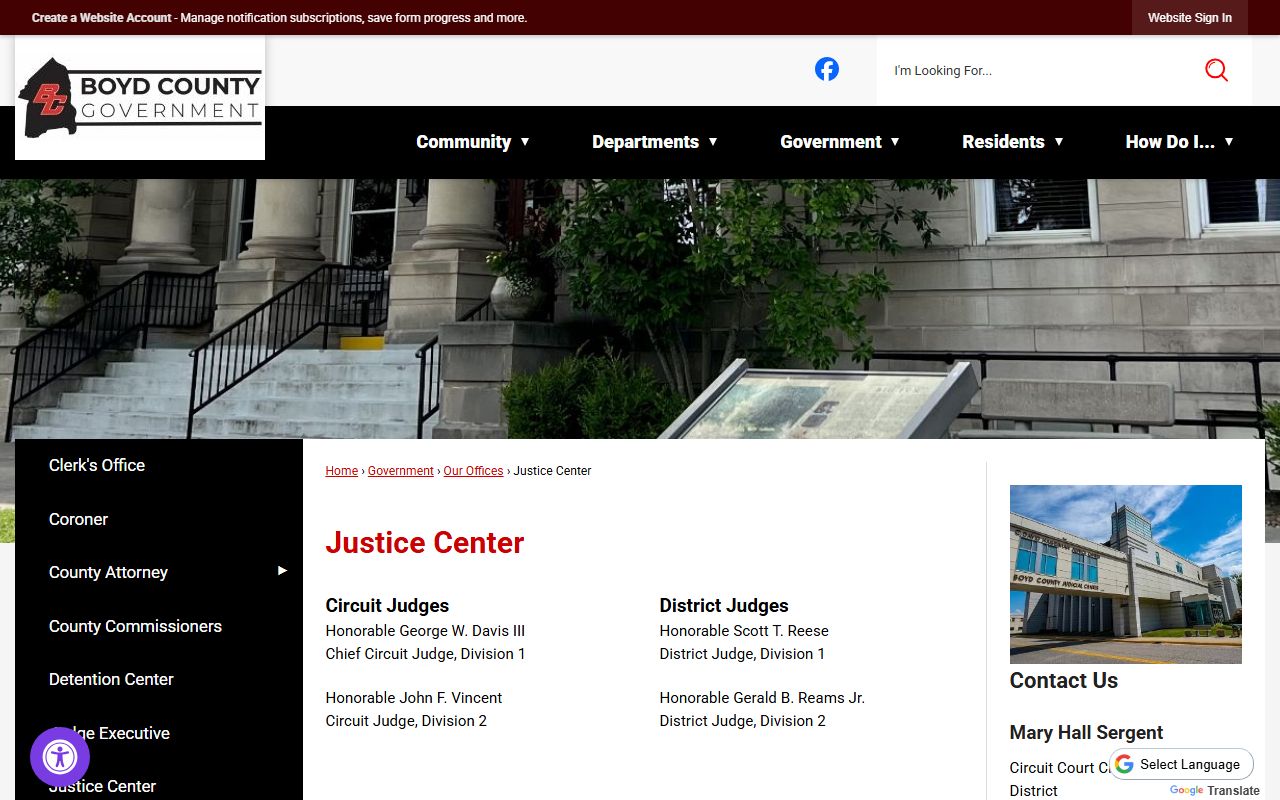
Task: Open the Boyd County Facebook page icon
Action: [826, 69]
